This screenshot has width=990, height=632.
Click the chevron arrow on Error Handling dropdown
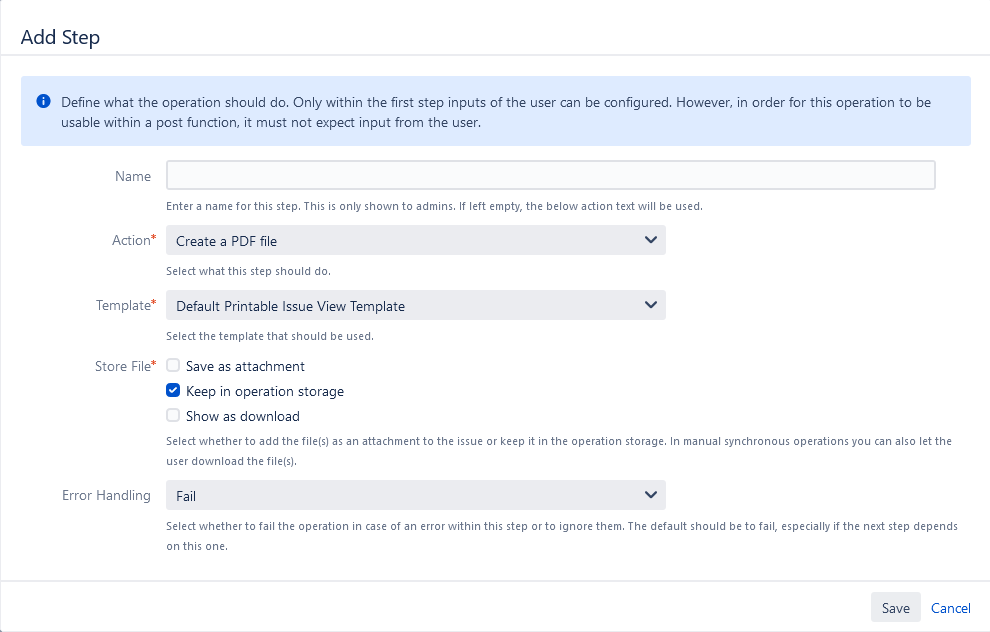[x=650, y=495]
